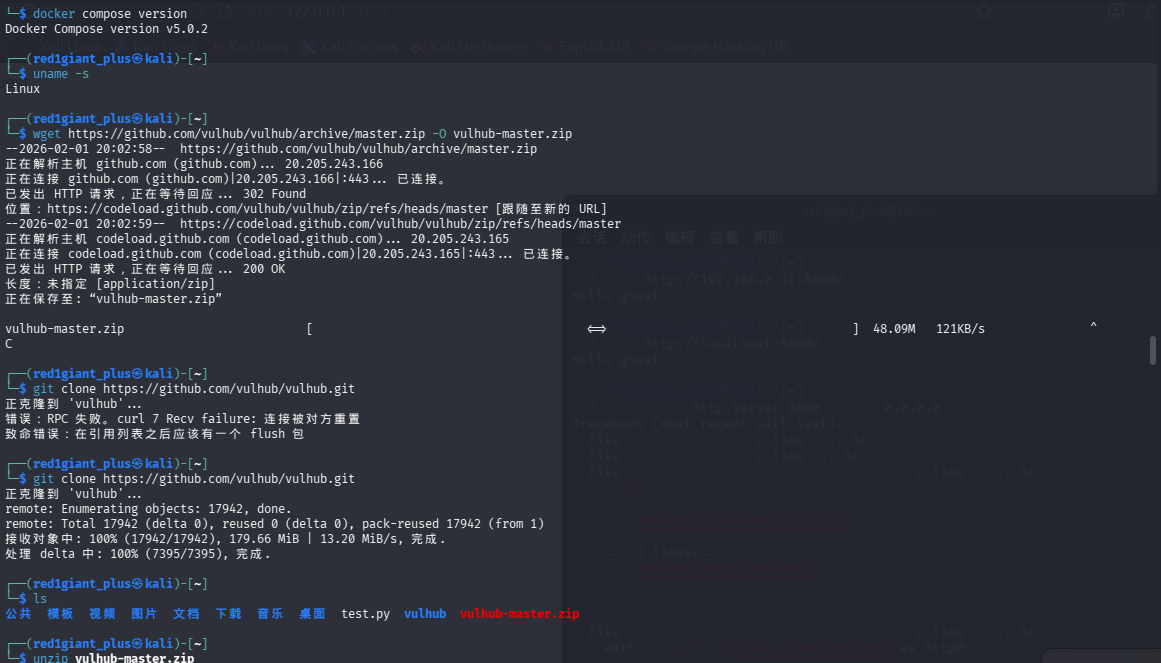1161x663 pixels.
Task: Toggle tracking protection via the shield icon
Action: pyautogui.click(x=198, y=11)
